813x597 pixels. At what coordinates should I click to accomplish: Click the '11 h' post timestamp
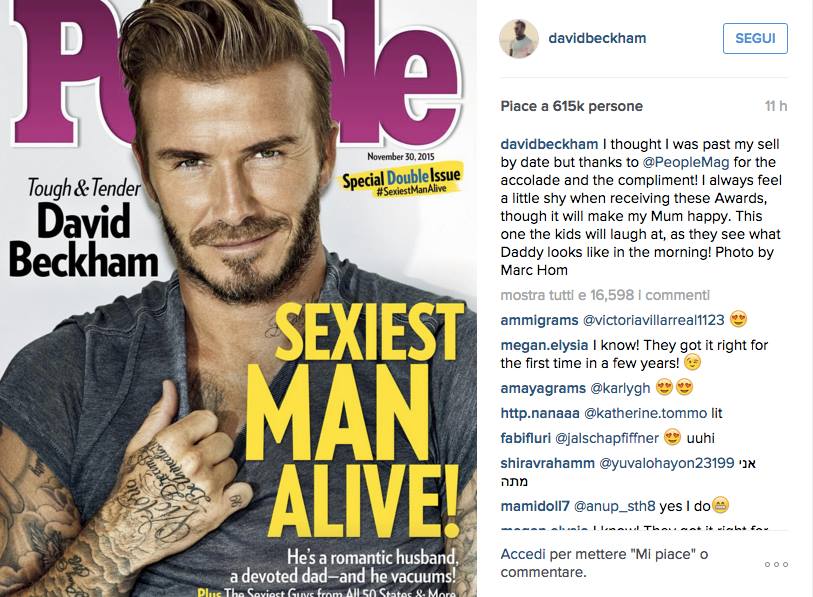pos(776,106)
